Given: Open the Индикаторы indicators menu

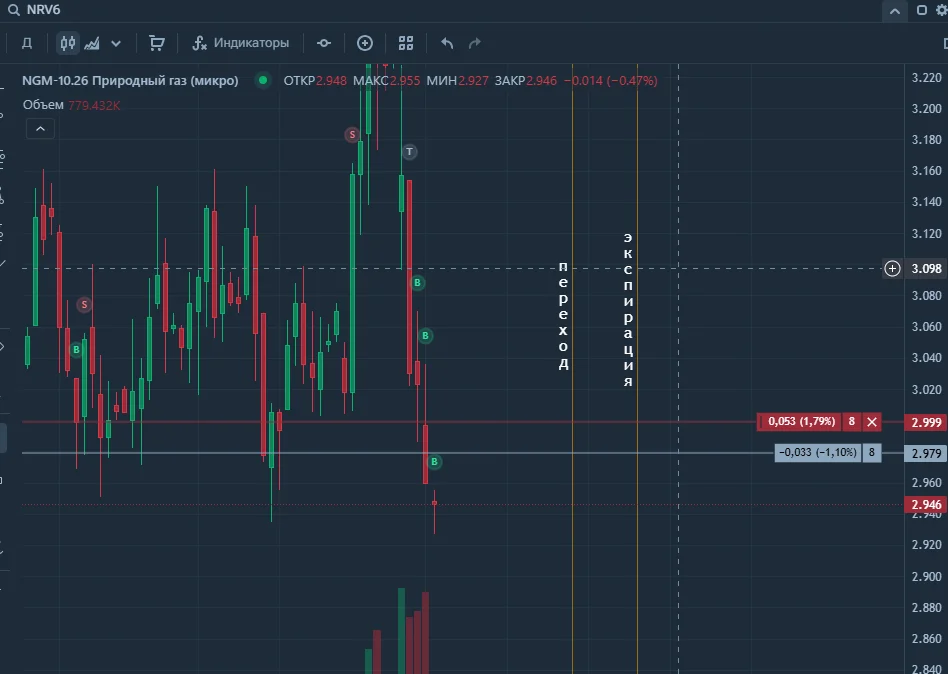Looking at the screenshot, I should coord(241,43).
